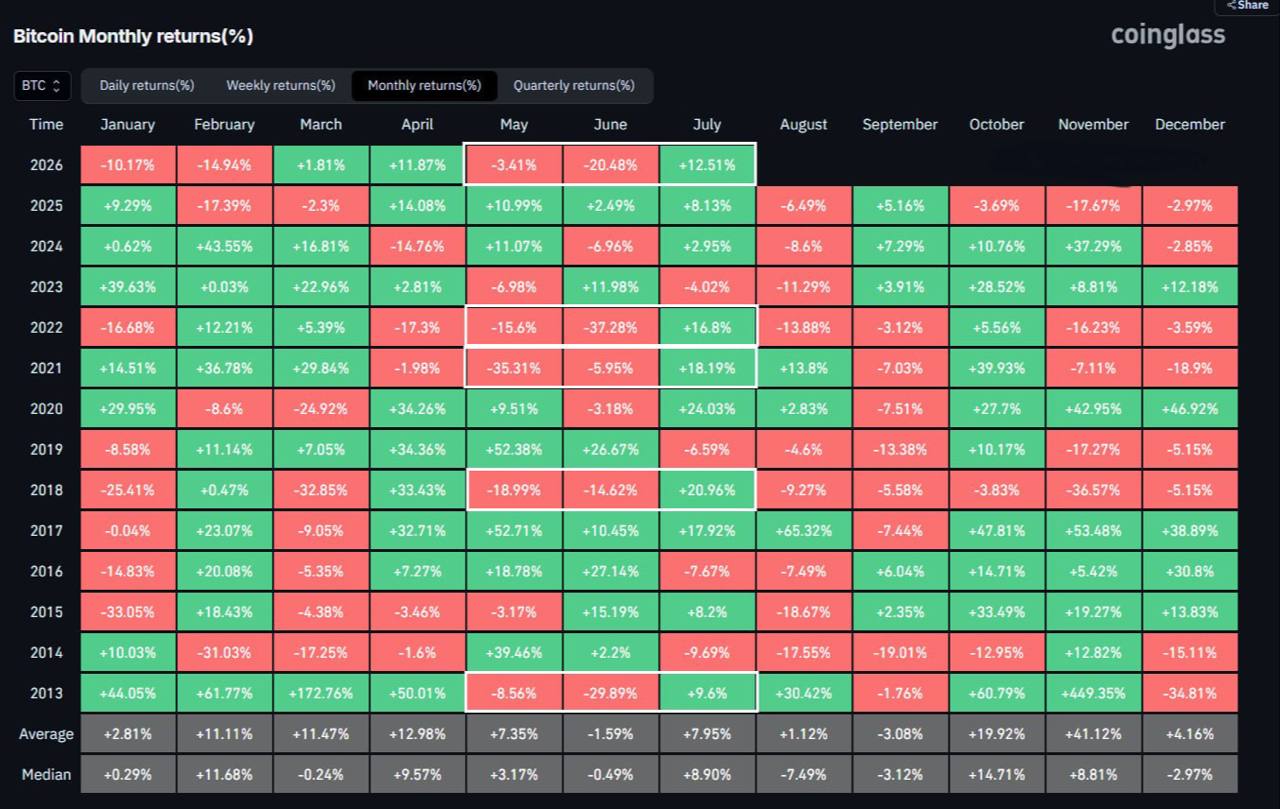Select the 2026 July +12.51% cell
Screen dimensions: 1280x809
tap(707, 165)
